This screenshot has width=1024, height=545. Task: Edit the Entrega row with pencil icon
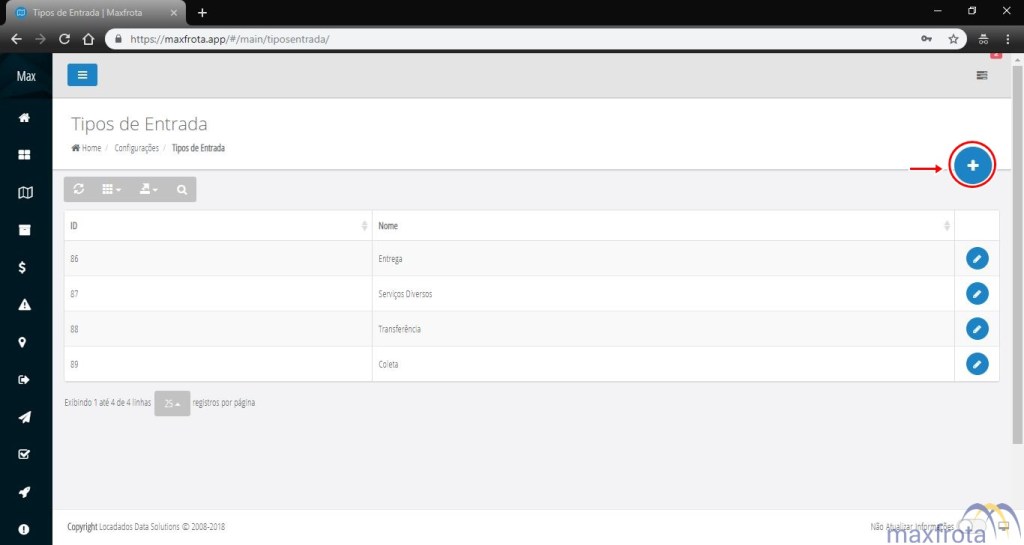click(977, 259)
